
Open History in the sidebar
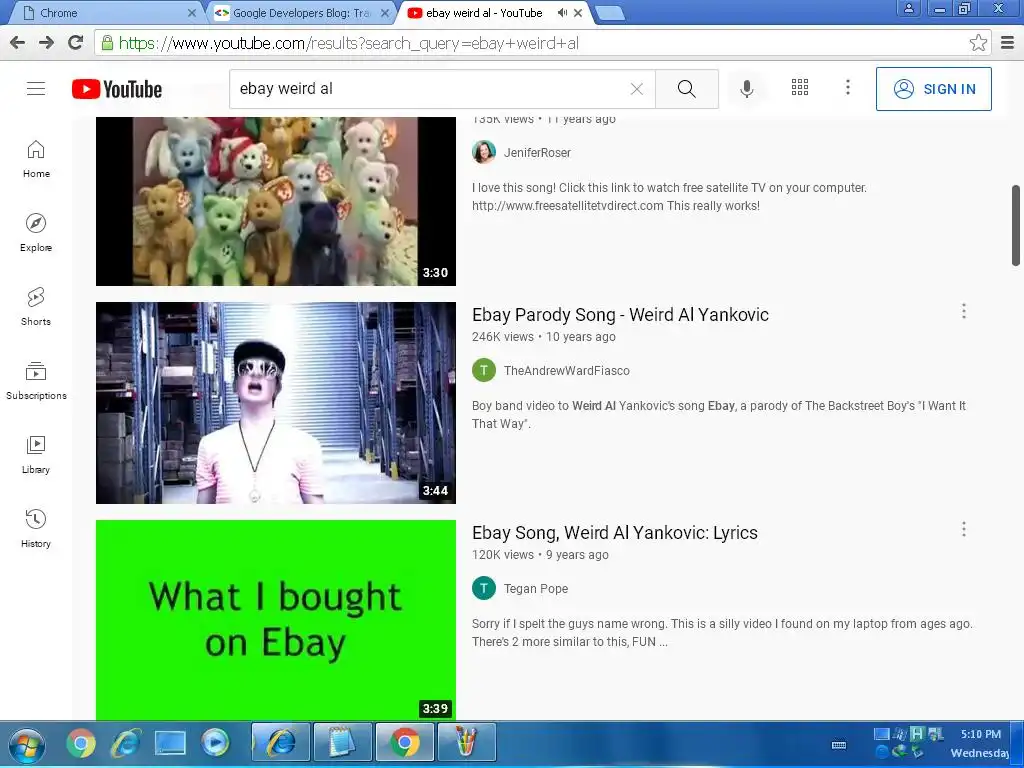[x=36, y=529]
